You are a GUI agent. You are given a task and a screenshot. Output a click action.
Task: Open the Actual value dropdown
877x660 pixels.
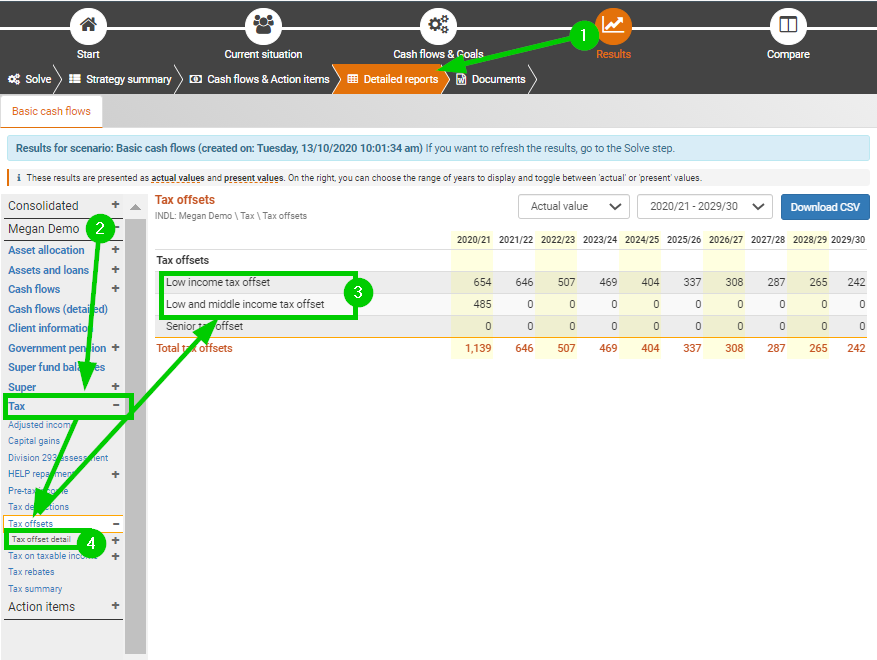(x=573, y=207)
